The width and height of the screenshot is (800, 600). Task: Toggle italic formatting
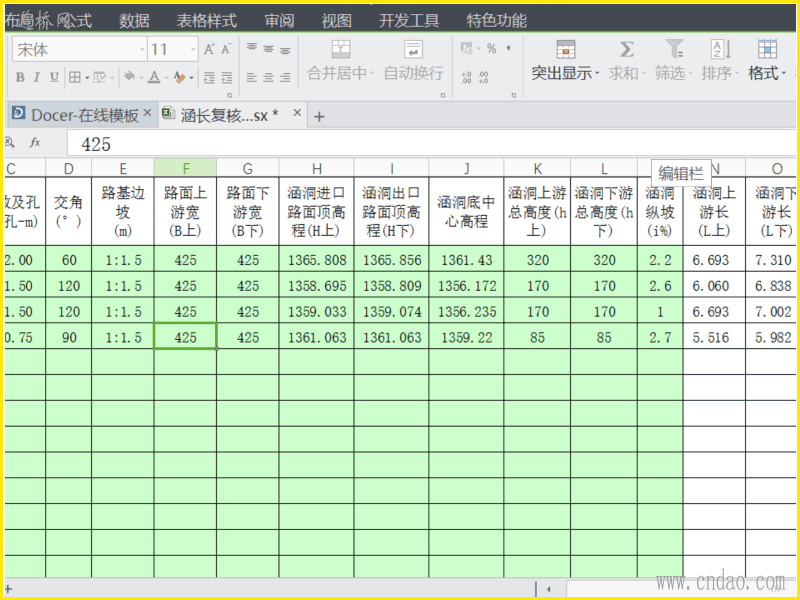pos(37,77)
